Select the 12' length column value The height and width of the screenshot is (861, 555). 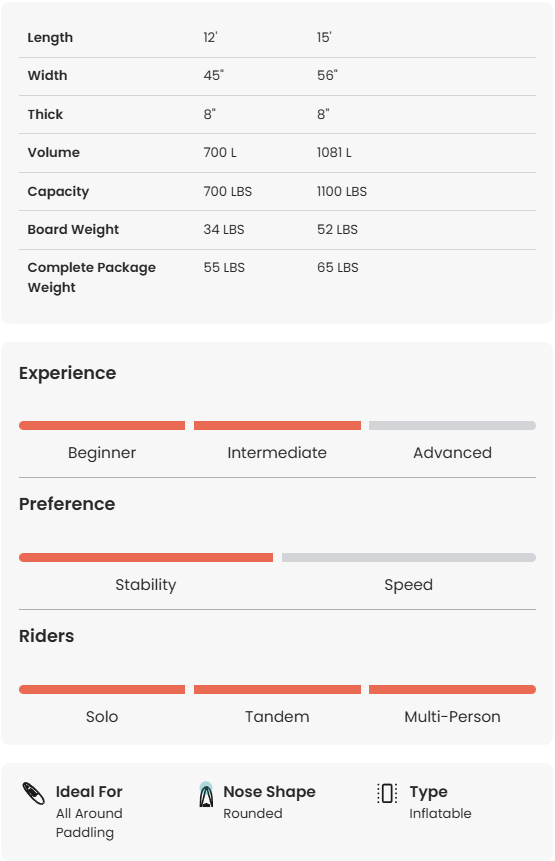click(x=210, y=37)
